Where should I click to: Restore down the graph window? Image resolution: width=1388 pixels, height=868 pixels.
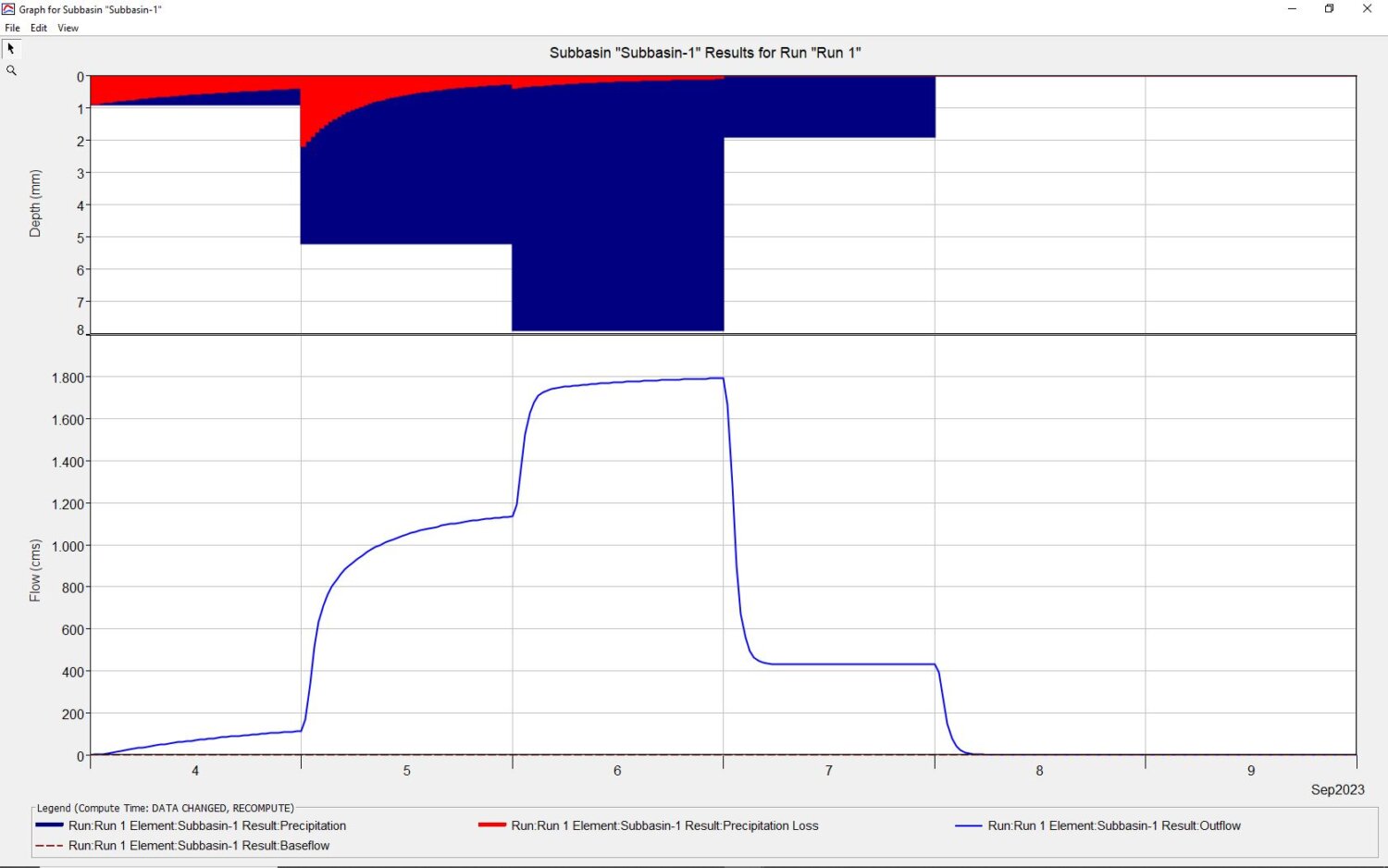1329,9
